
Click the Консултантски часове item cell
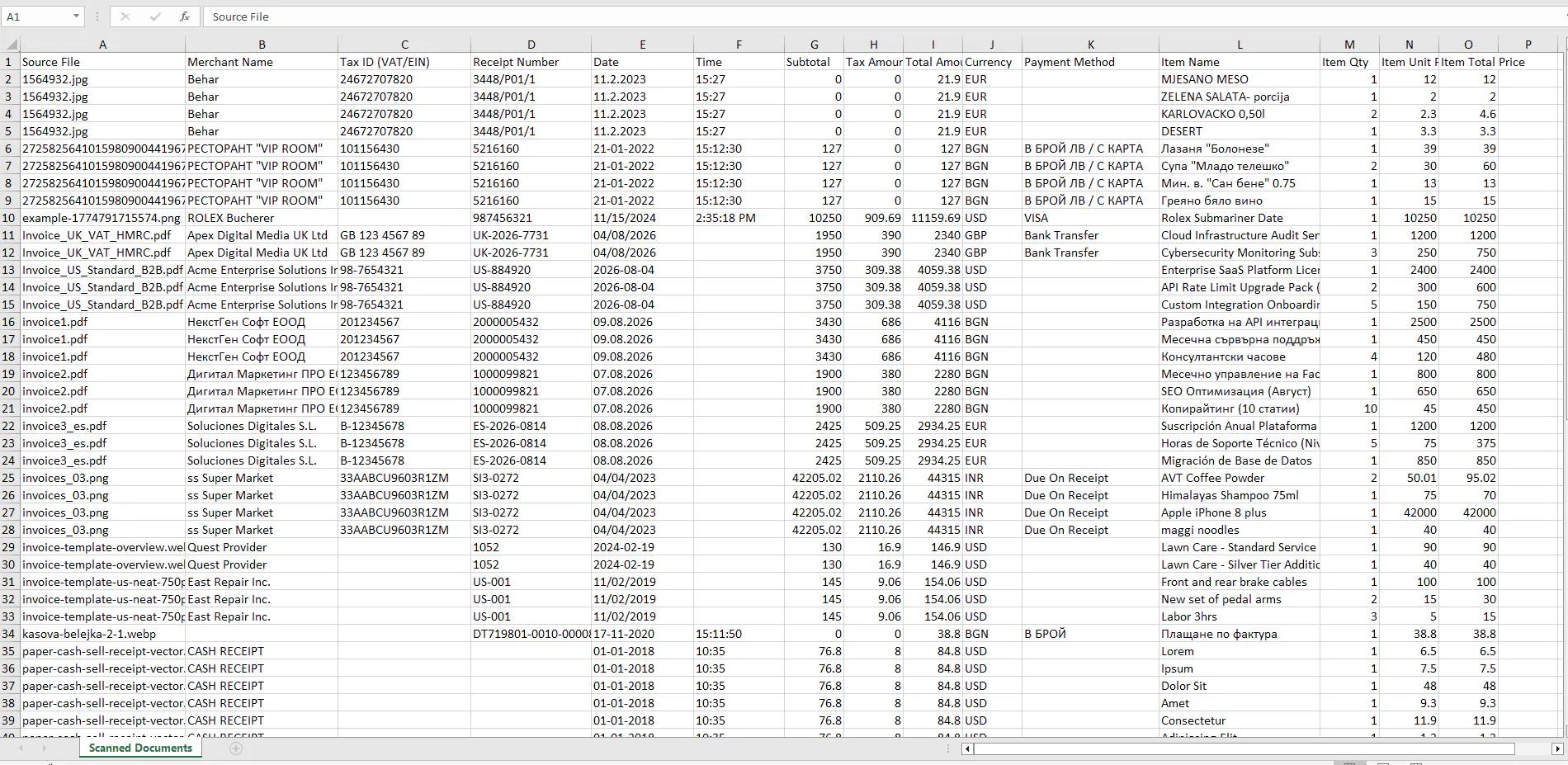click(1240, 357)
